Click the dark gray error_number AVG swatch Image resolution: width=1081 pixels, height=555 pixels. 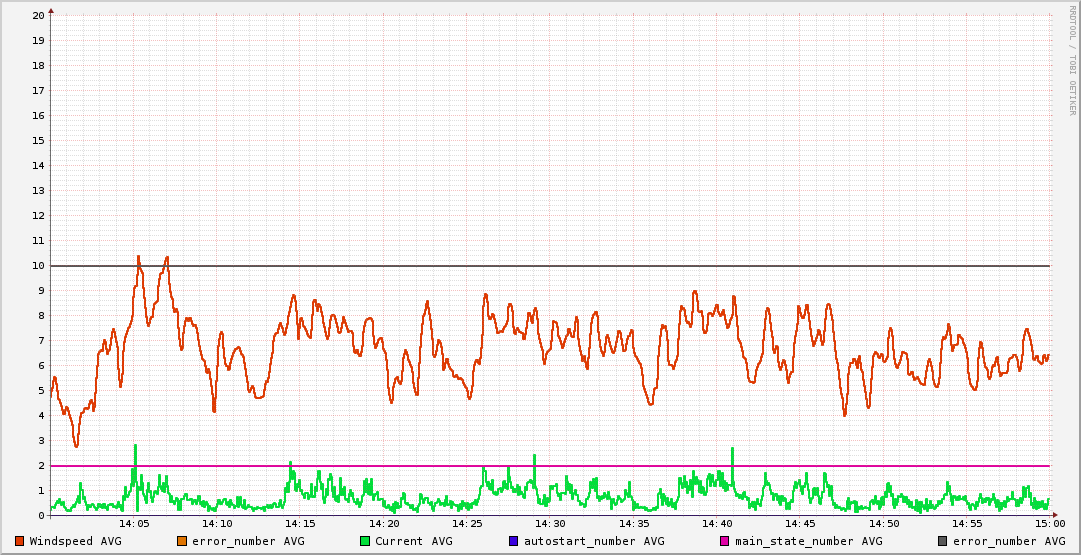pos(943,541)
